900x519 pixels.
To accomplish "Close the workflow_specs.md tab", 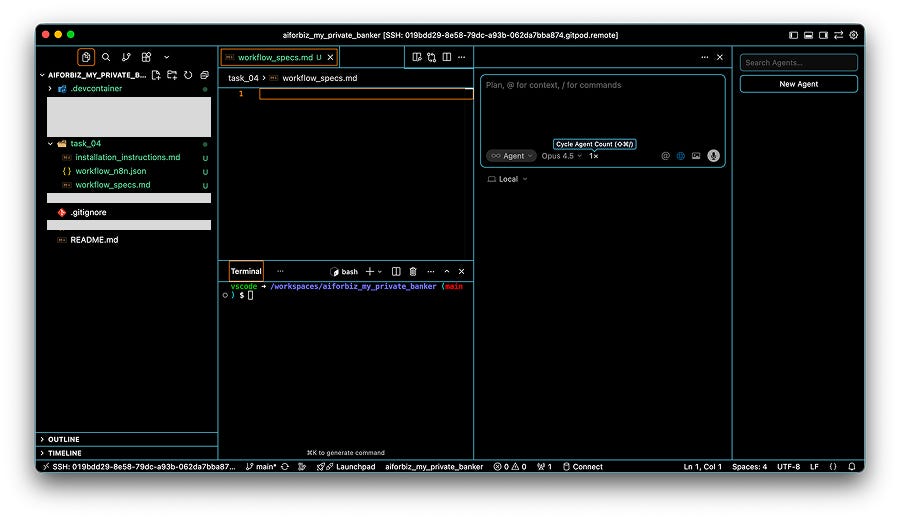I will tap(330, 57).
